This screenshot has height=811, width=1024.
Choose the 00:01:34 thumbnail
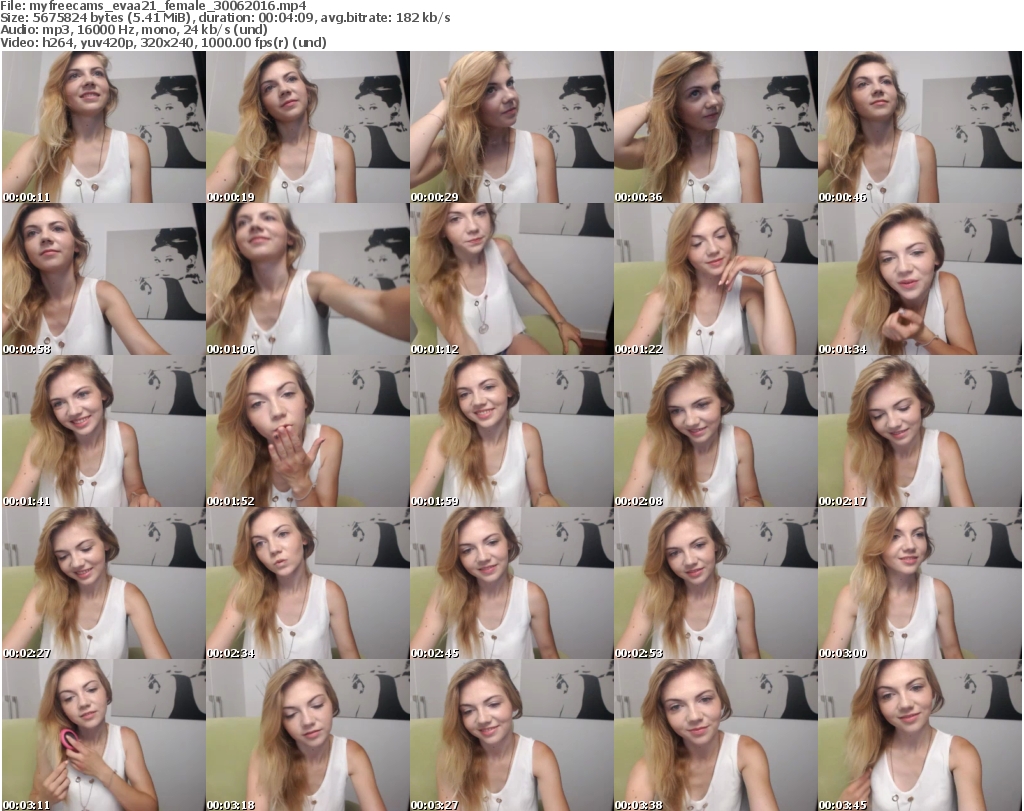click(919, 280)
